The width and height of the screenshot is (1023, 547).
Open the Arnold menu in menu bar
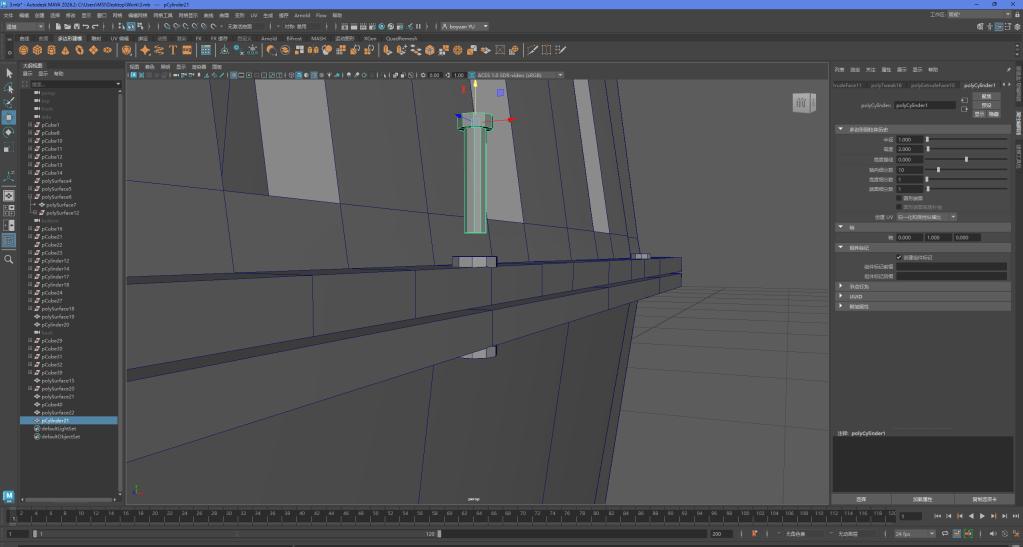click(302, 16)
